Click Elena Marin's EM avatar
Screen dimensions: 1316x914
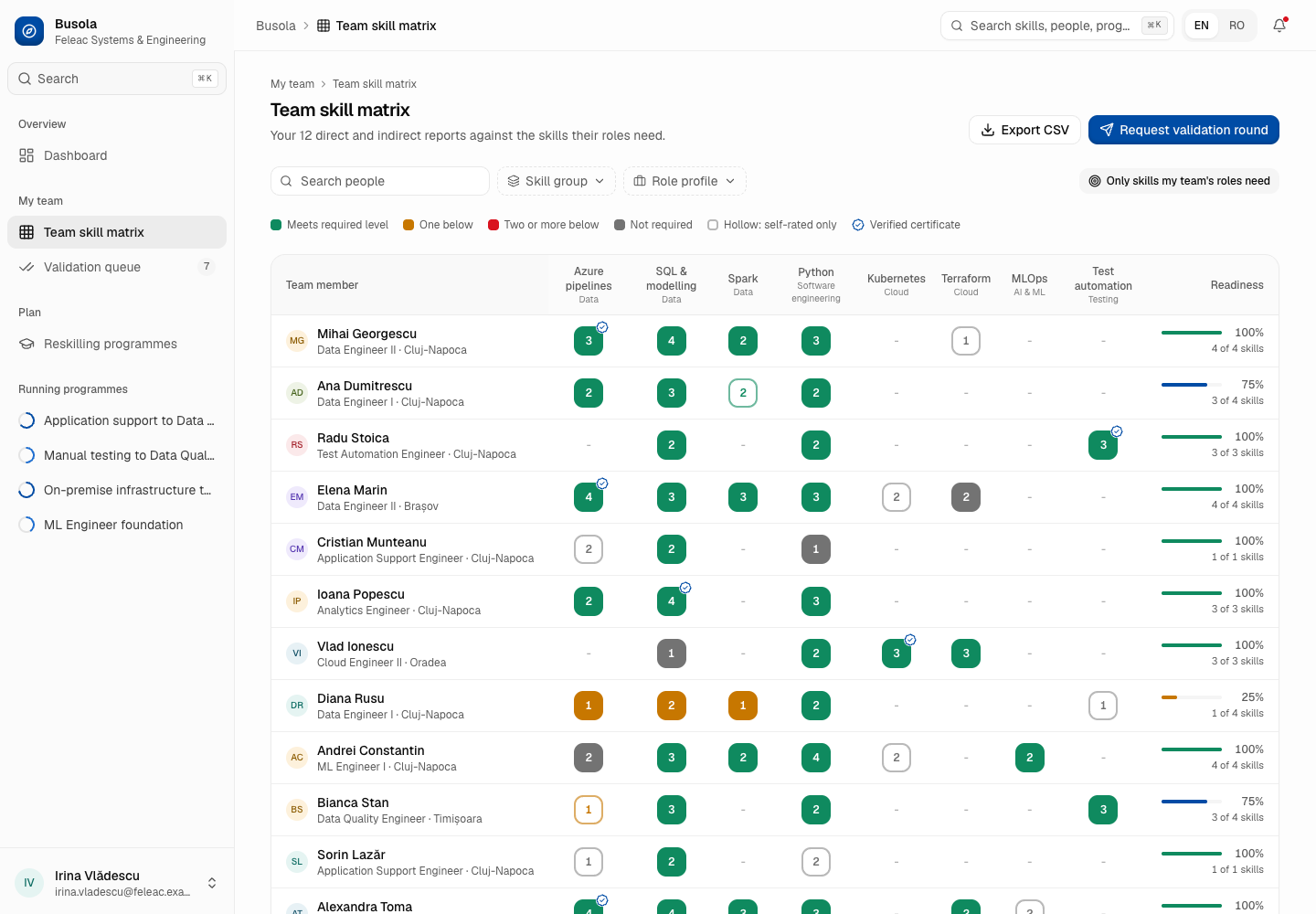pos(297,497)
